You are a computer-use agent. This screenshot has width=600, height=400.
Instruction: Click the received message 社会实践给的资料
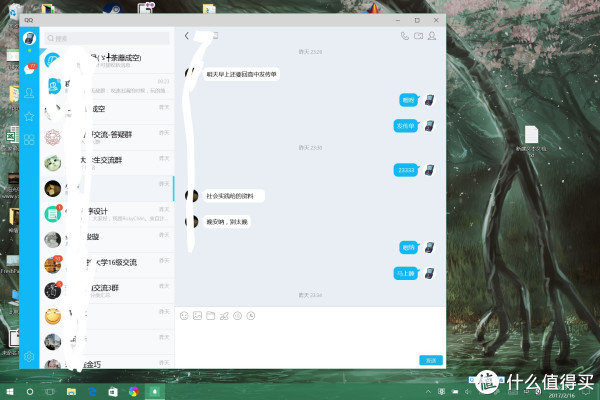233,196
